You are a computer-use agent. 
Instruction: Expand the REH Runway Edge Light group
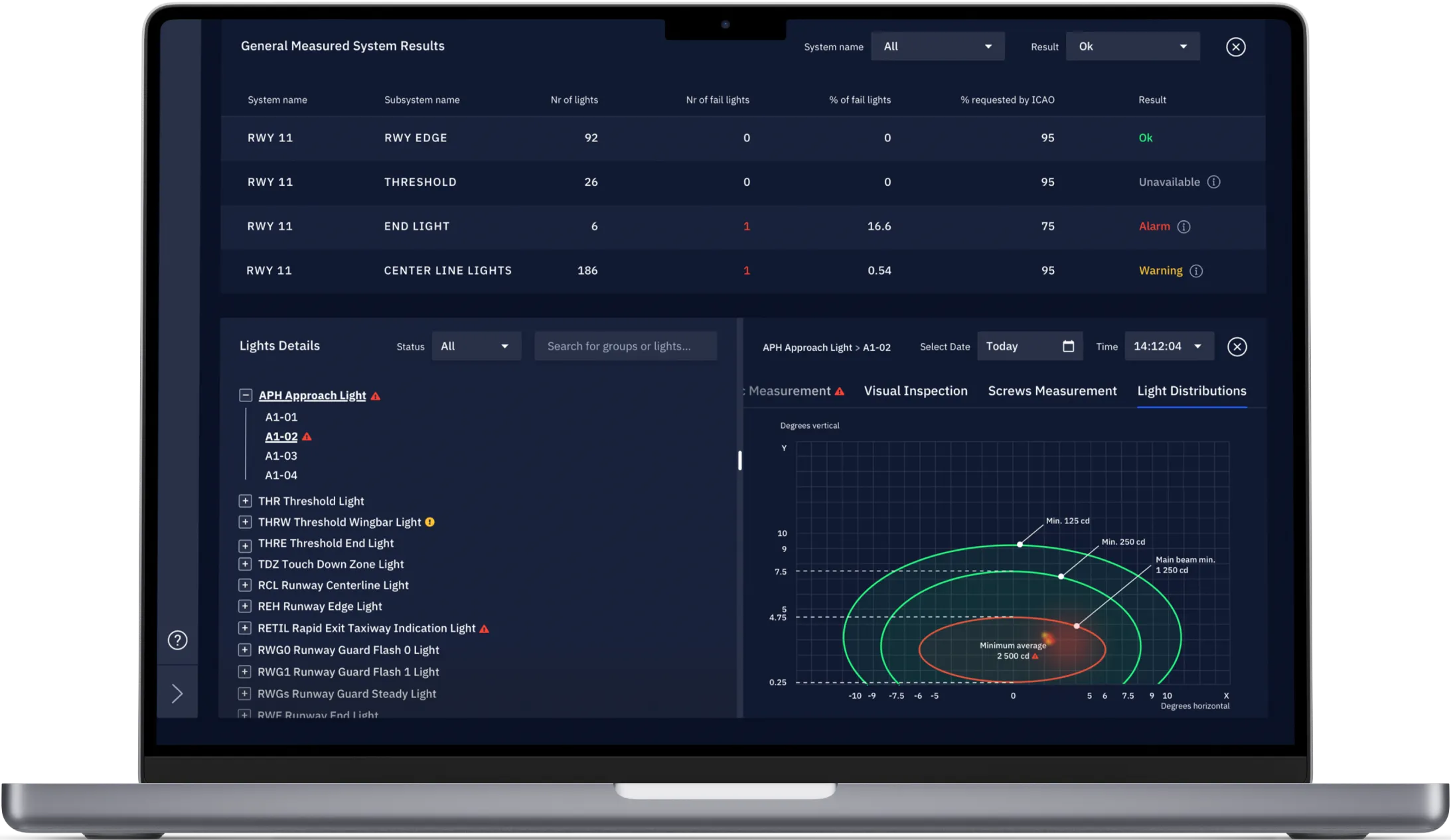[x=245, y=606]
